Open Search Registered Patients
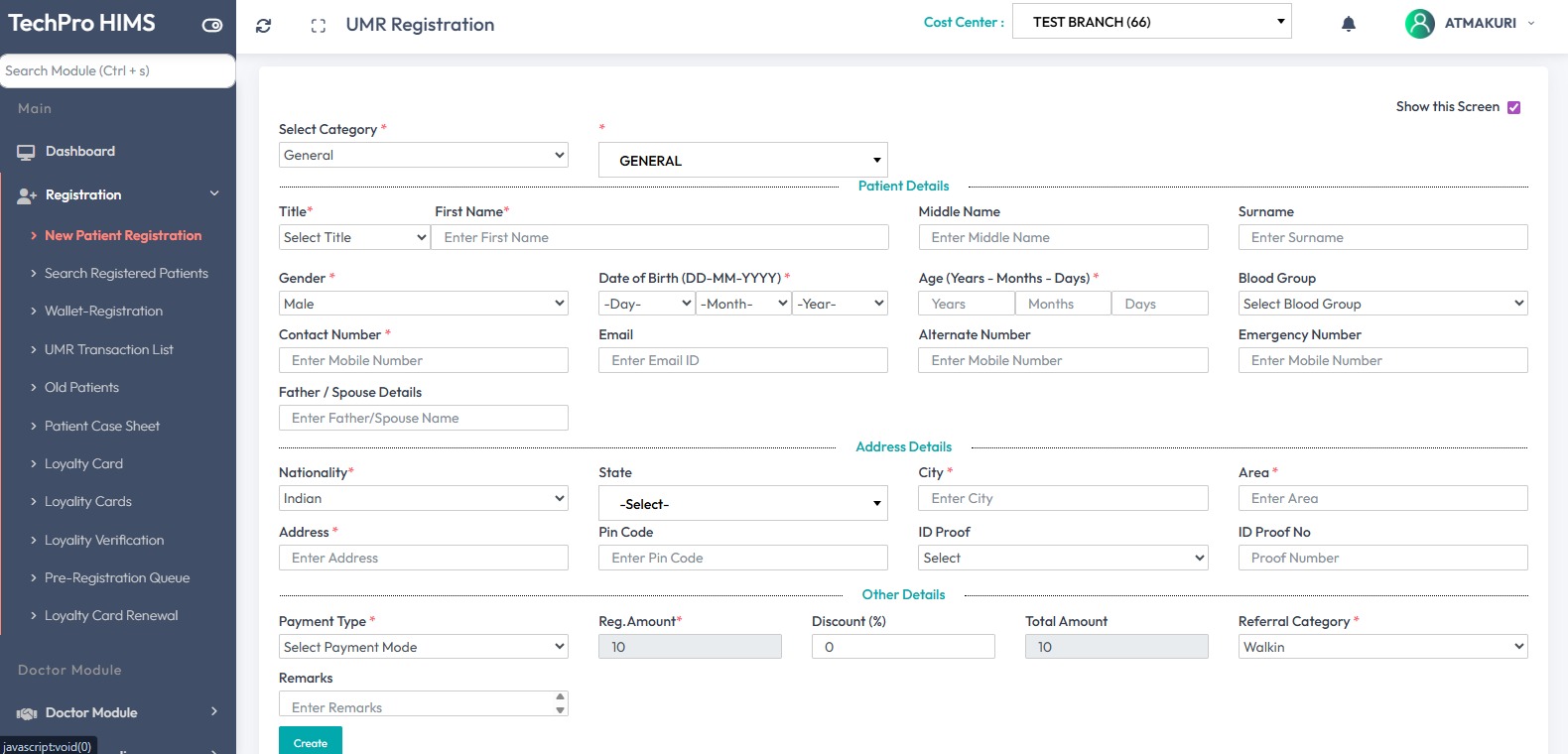1568x754 pixels. (126, 273)
